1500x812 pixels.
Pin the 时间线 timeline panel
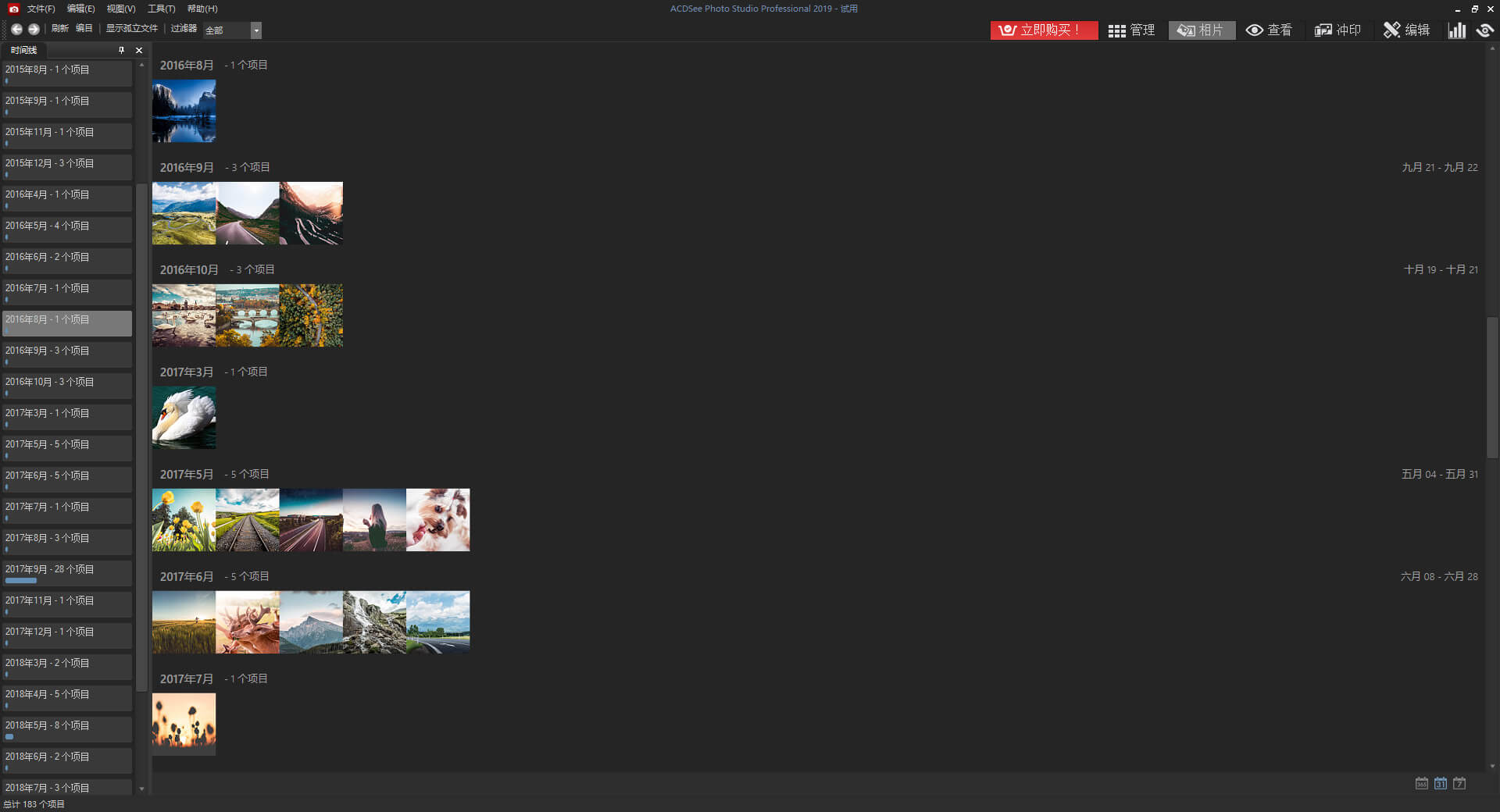tap(121, 50)
